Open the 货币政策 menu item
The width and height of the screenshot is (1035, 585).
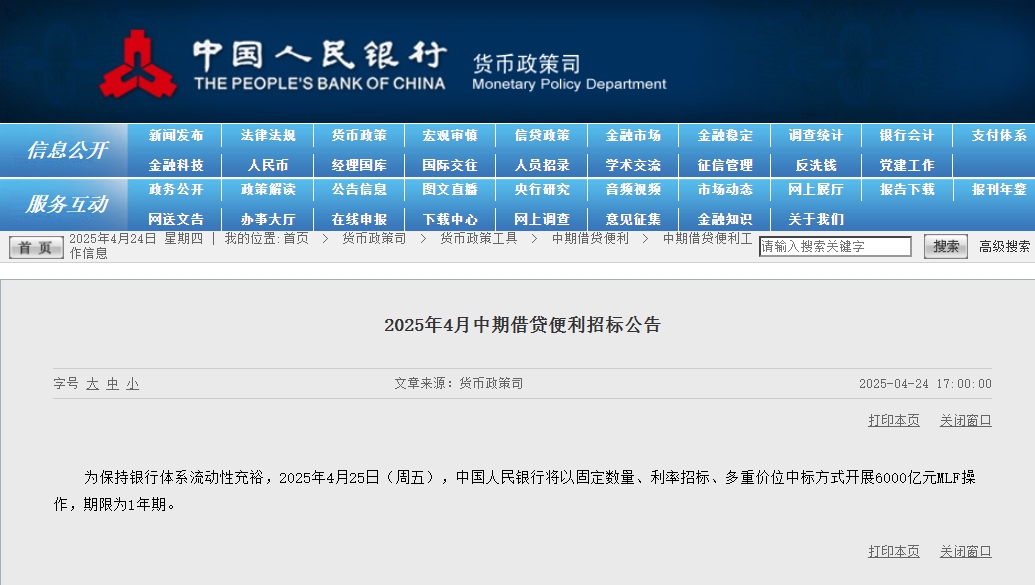(x=359, y=136)
